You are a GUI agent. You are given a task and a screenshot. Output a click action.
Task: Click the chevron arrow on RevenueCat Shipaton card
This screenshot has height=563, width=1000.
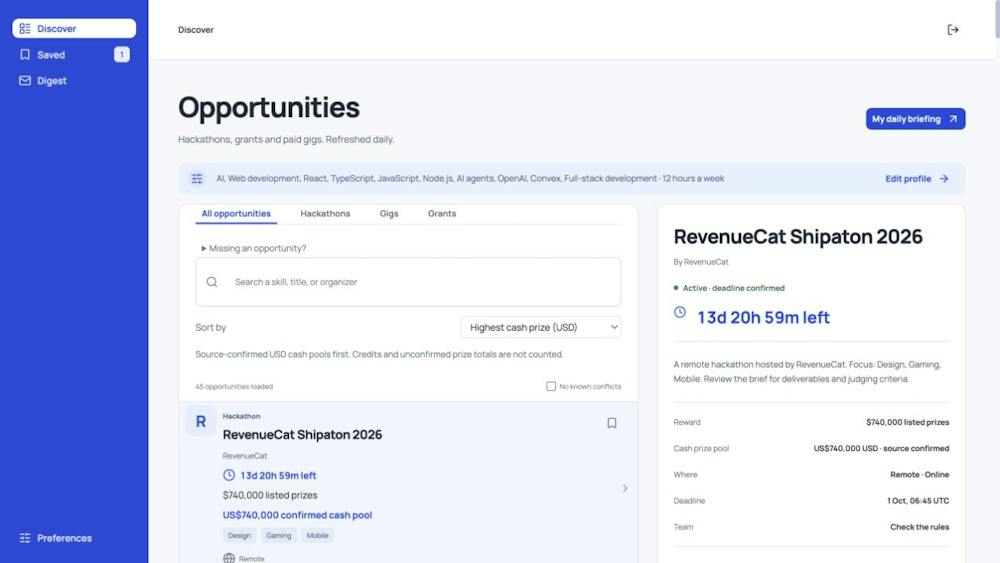pyautogui.click(x=625, y=488)
